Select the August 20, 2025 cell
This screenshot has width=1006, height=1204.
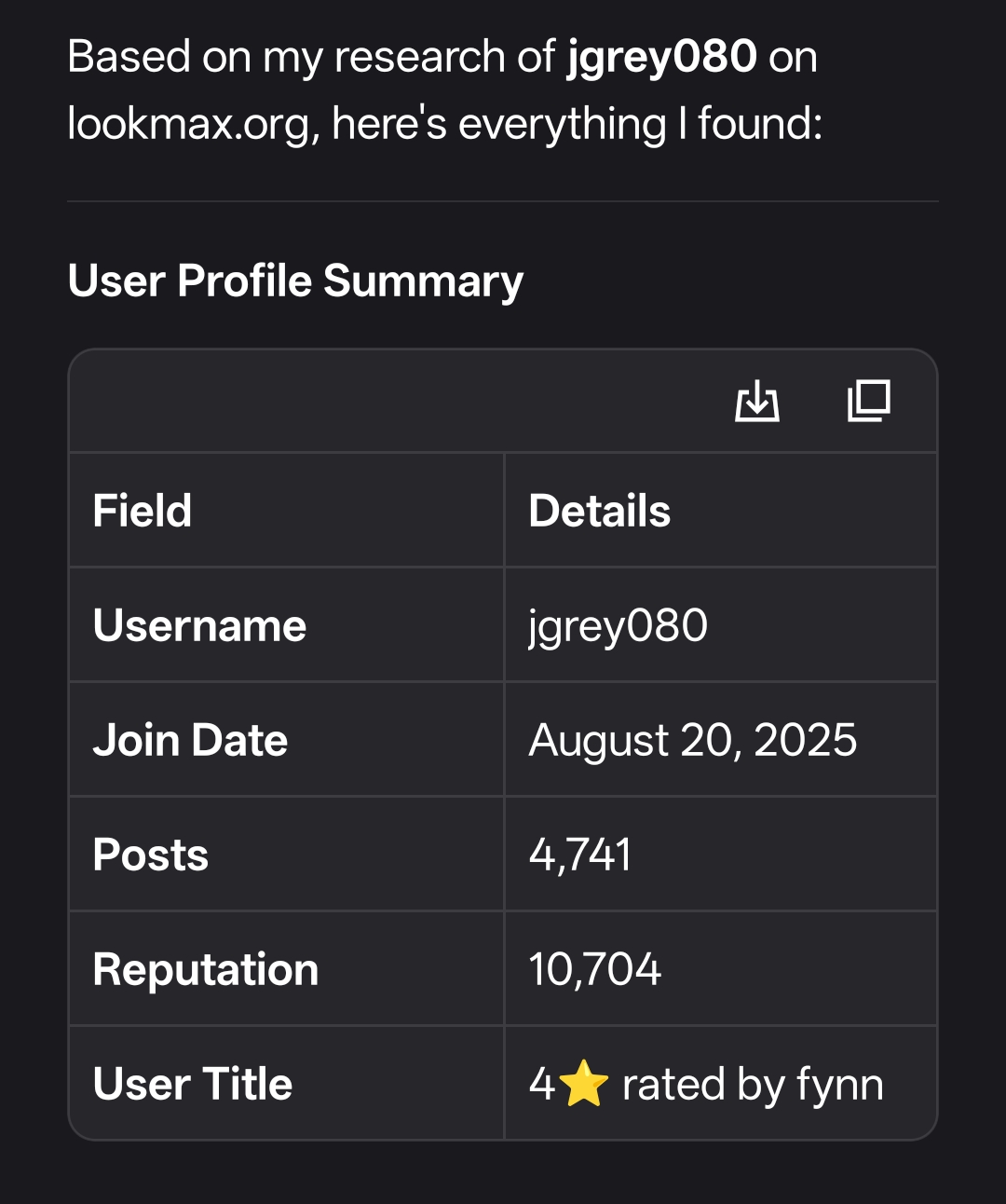692,740
